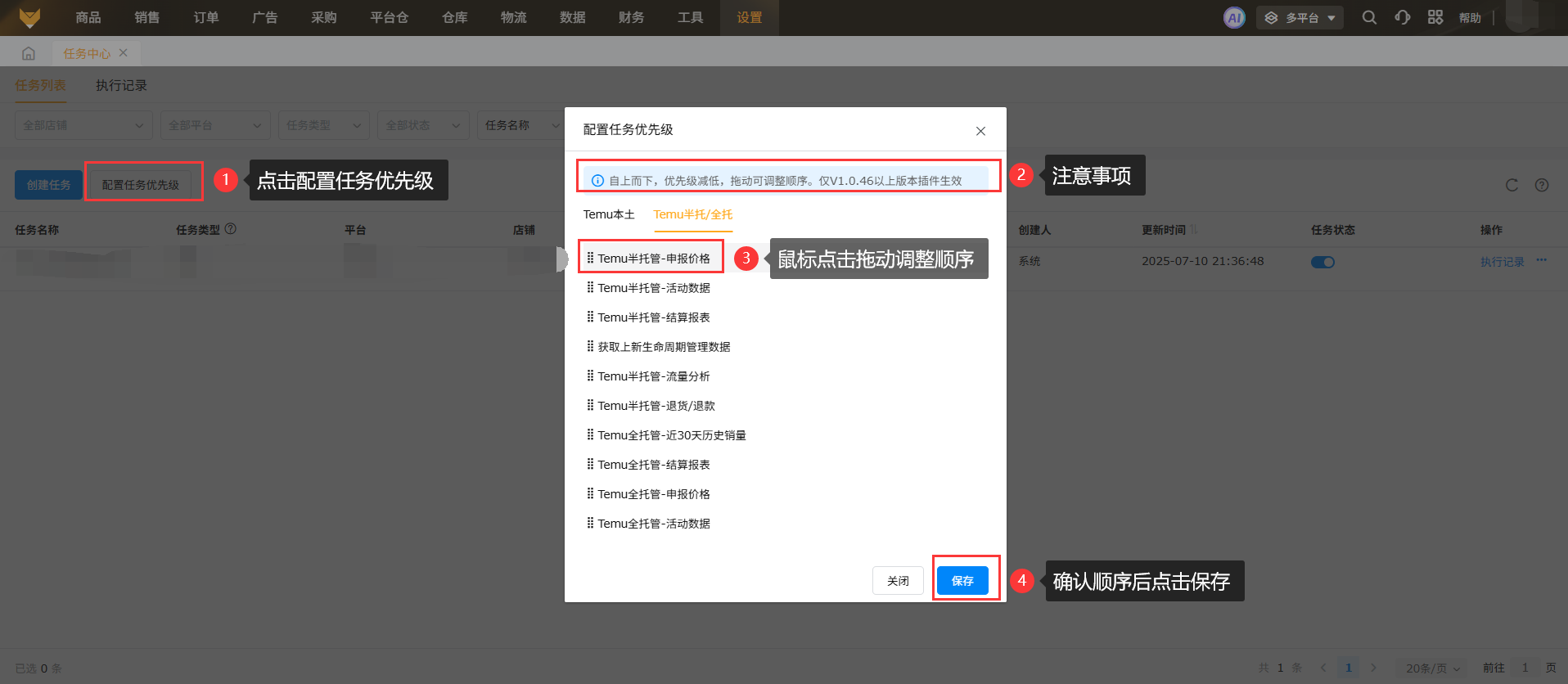Open the 仓库 menu
1568x684 pixels.
tap(455, 17)
